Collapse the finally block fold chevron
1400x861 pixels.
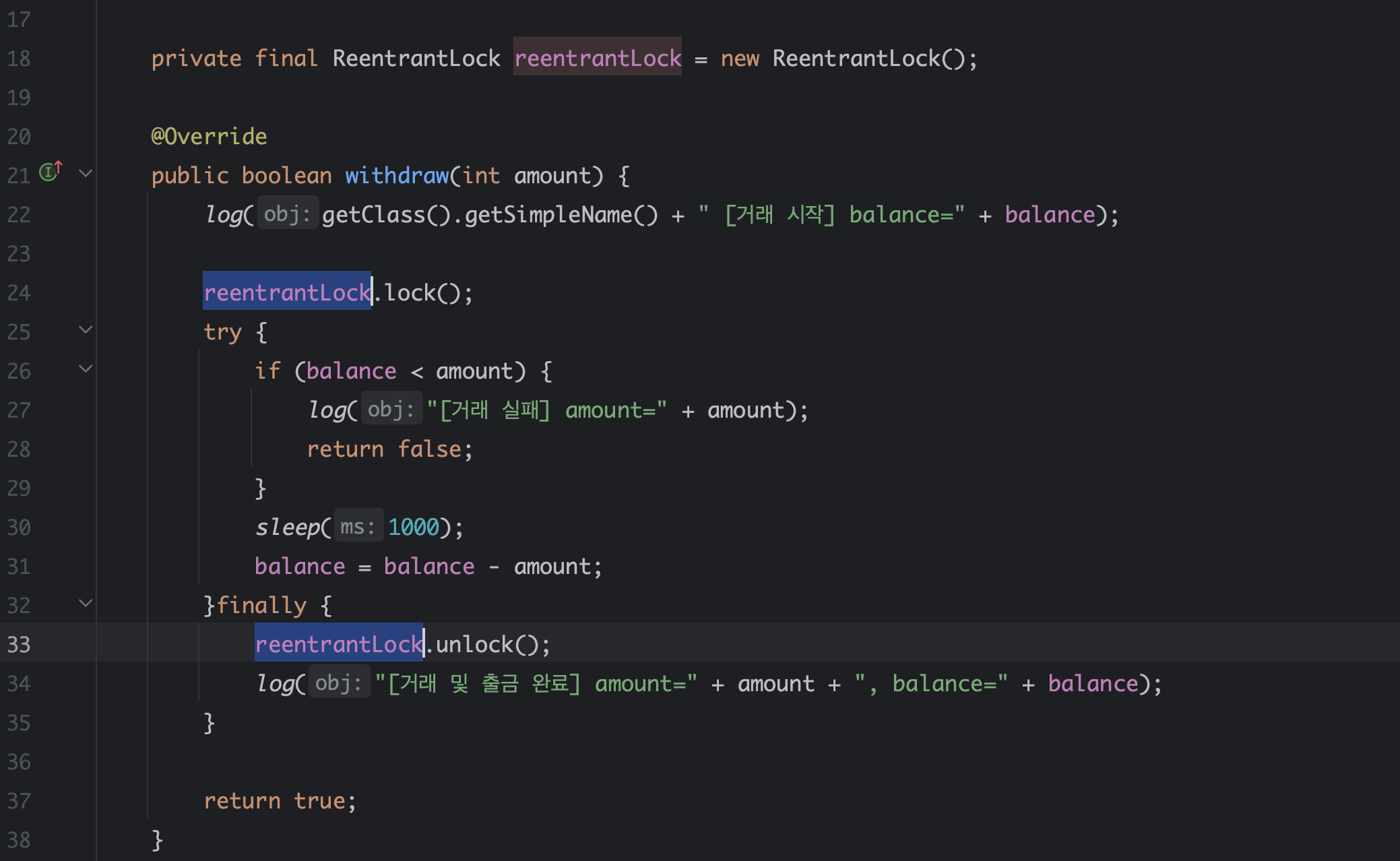(86, 603)
